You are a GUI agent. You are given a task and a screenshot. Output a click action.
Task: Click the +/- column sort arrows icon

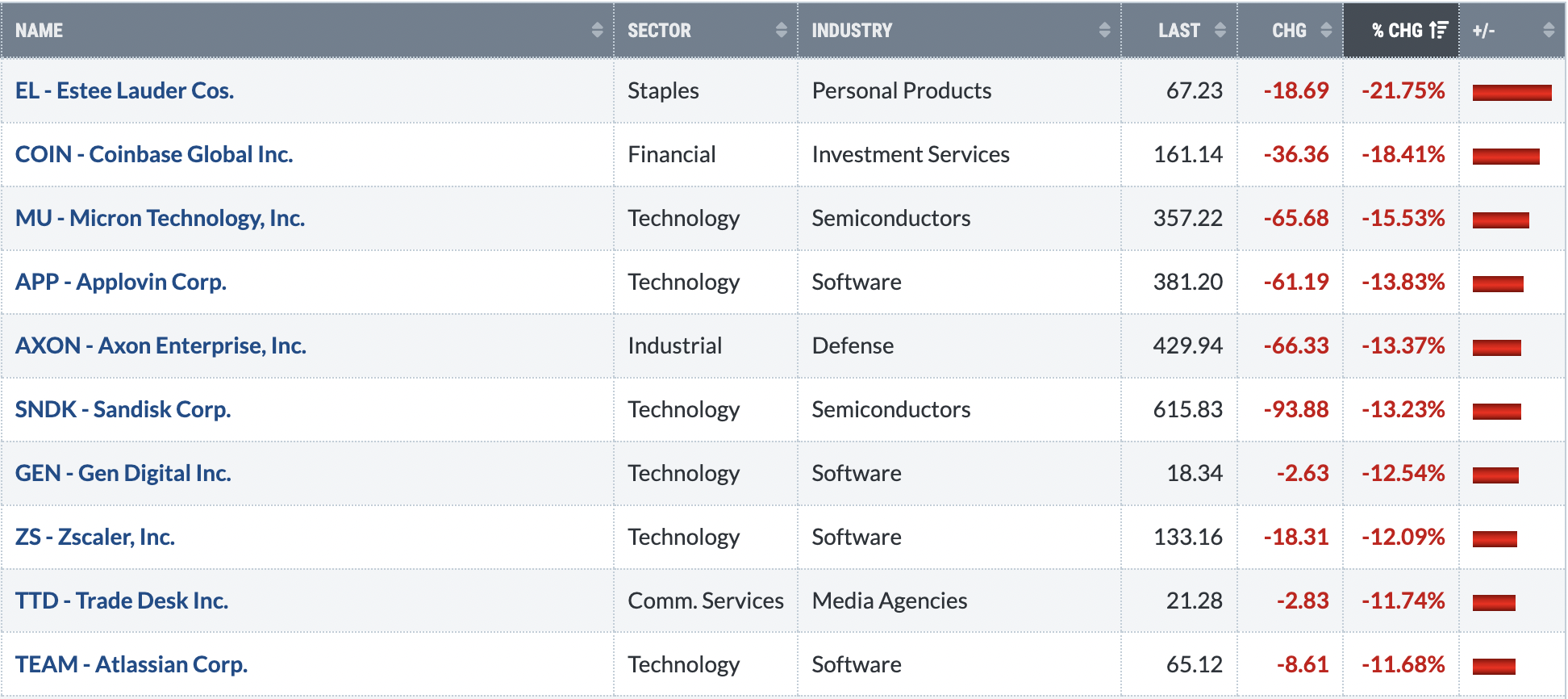pyautogui.click(x=1548, y=31)
